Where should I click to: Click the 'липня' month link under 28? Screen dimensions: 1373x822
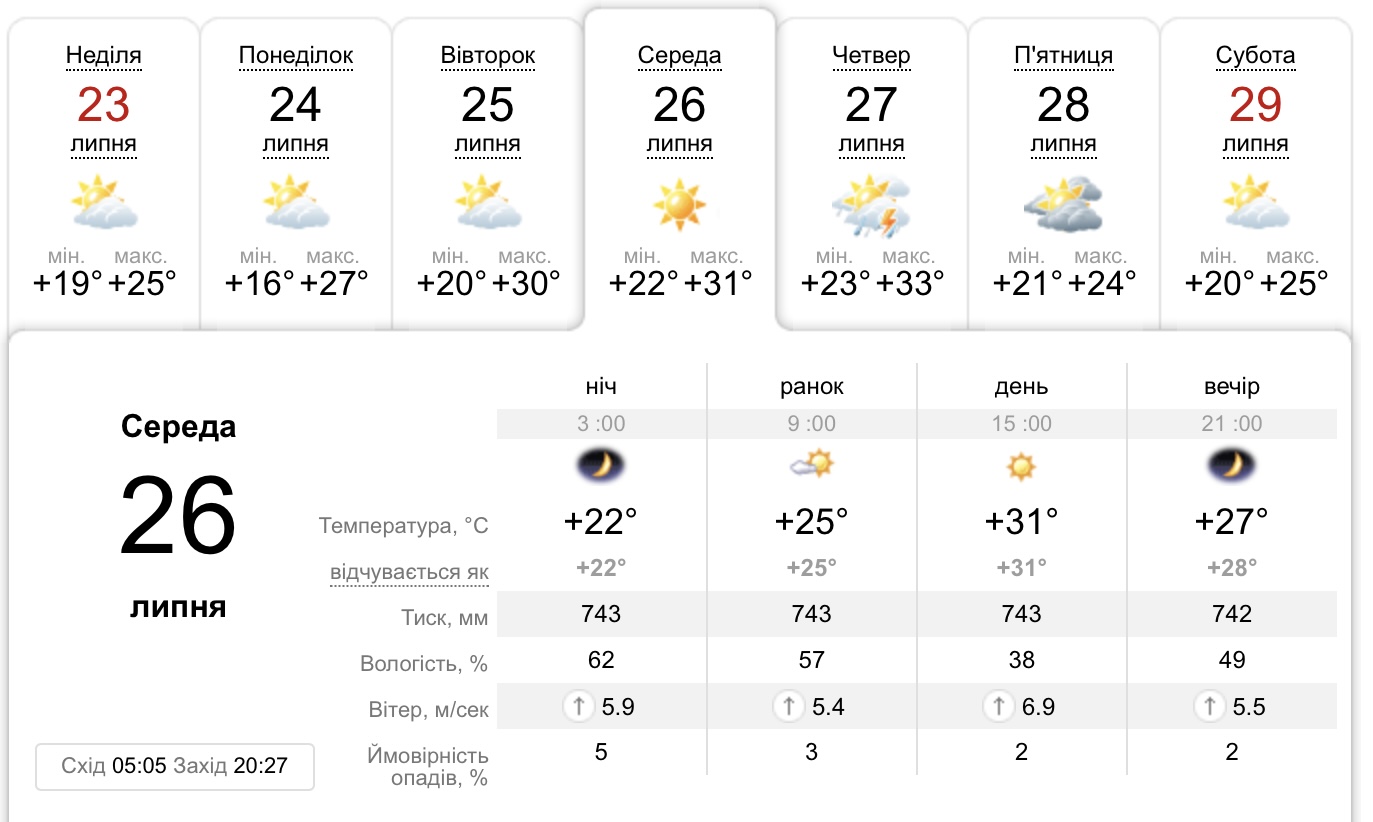1063,145
